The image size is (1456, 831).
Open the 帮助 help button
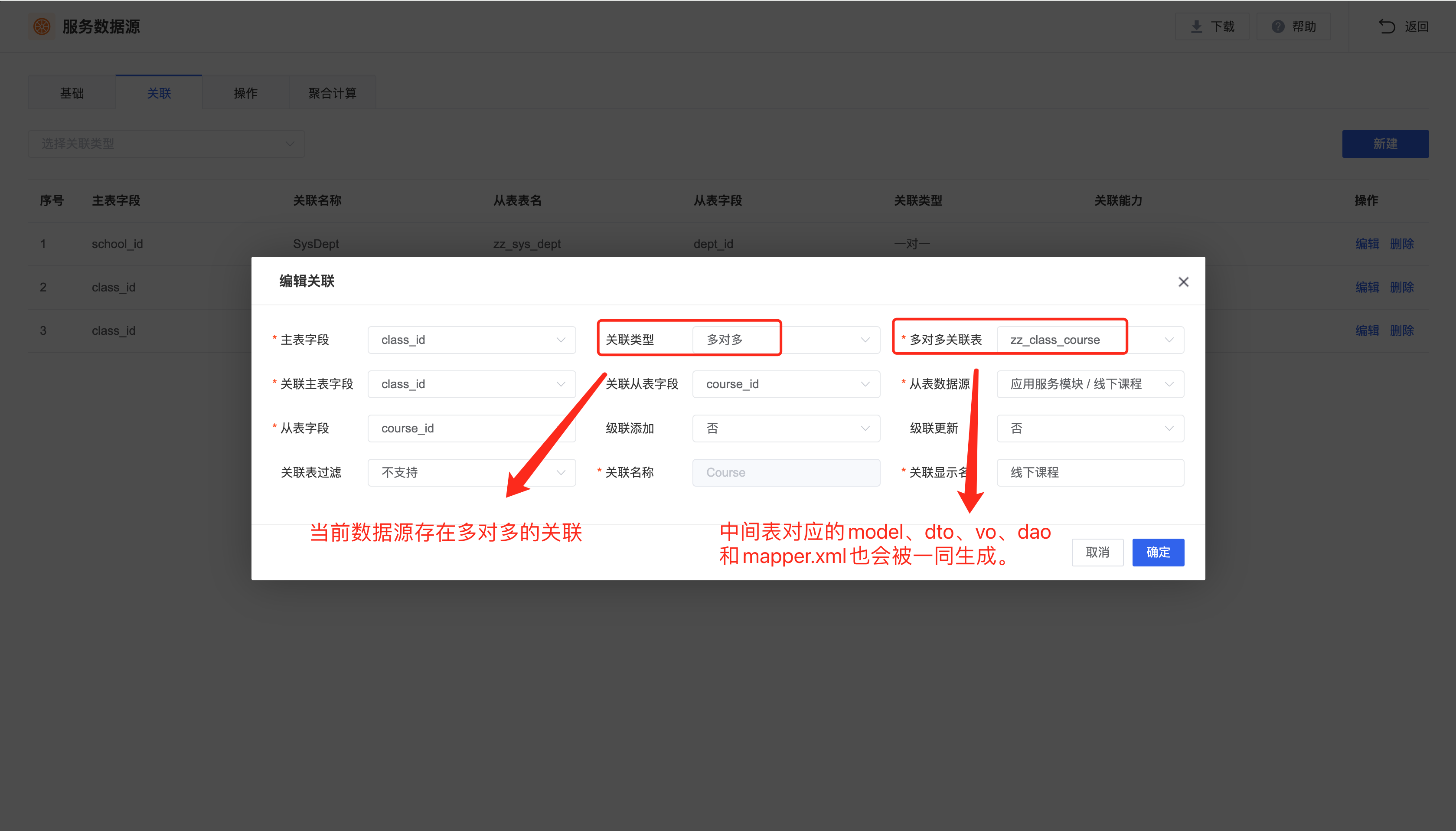1293,26
